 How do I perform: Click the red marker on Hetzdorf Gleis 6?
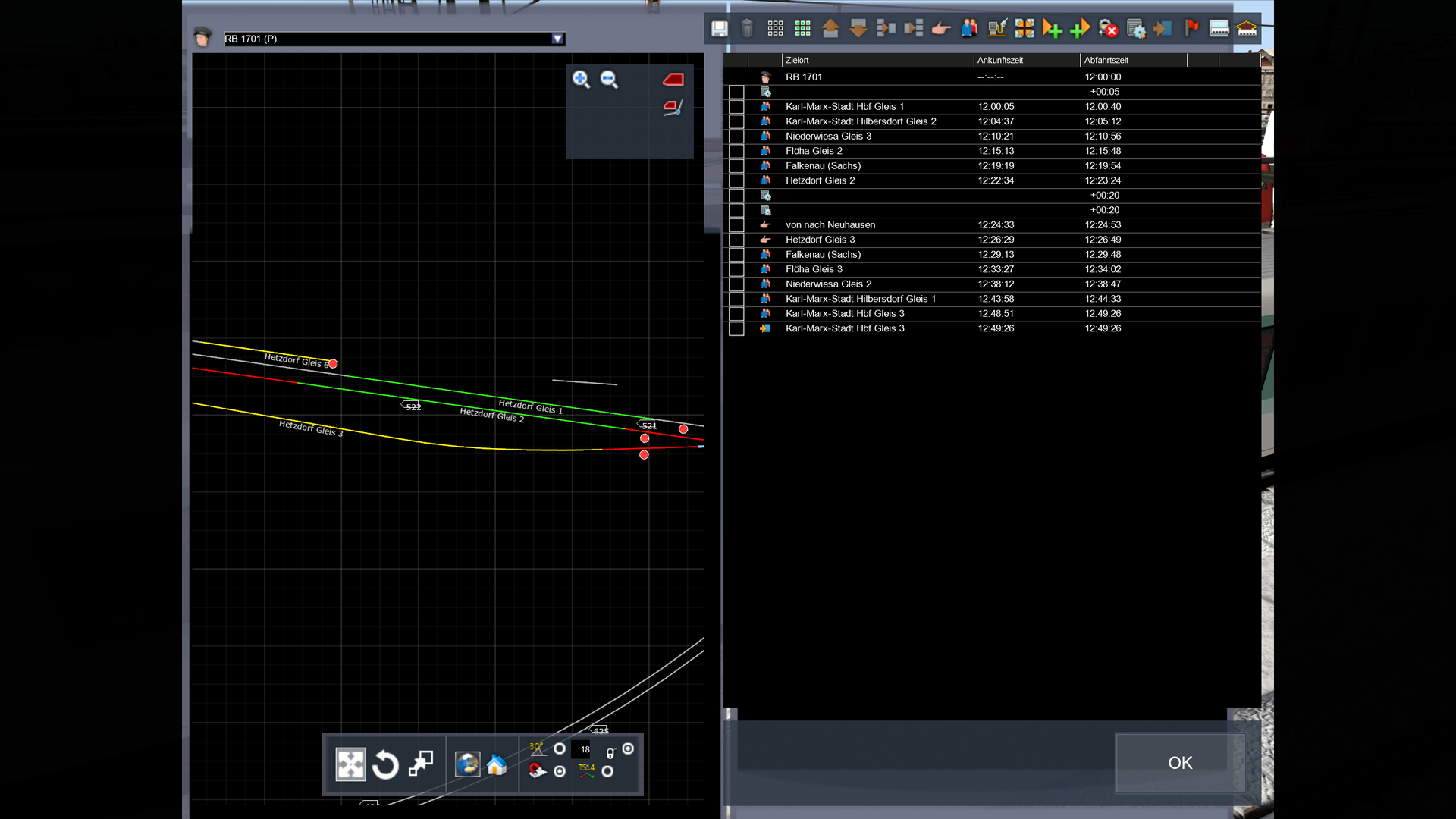coord(333,364)
